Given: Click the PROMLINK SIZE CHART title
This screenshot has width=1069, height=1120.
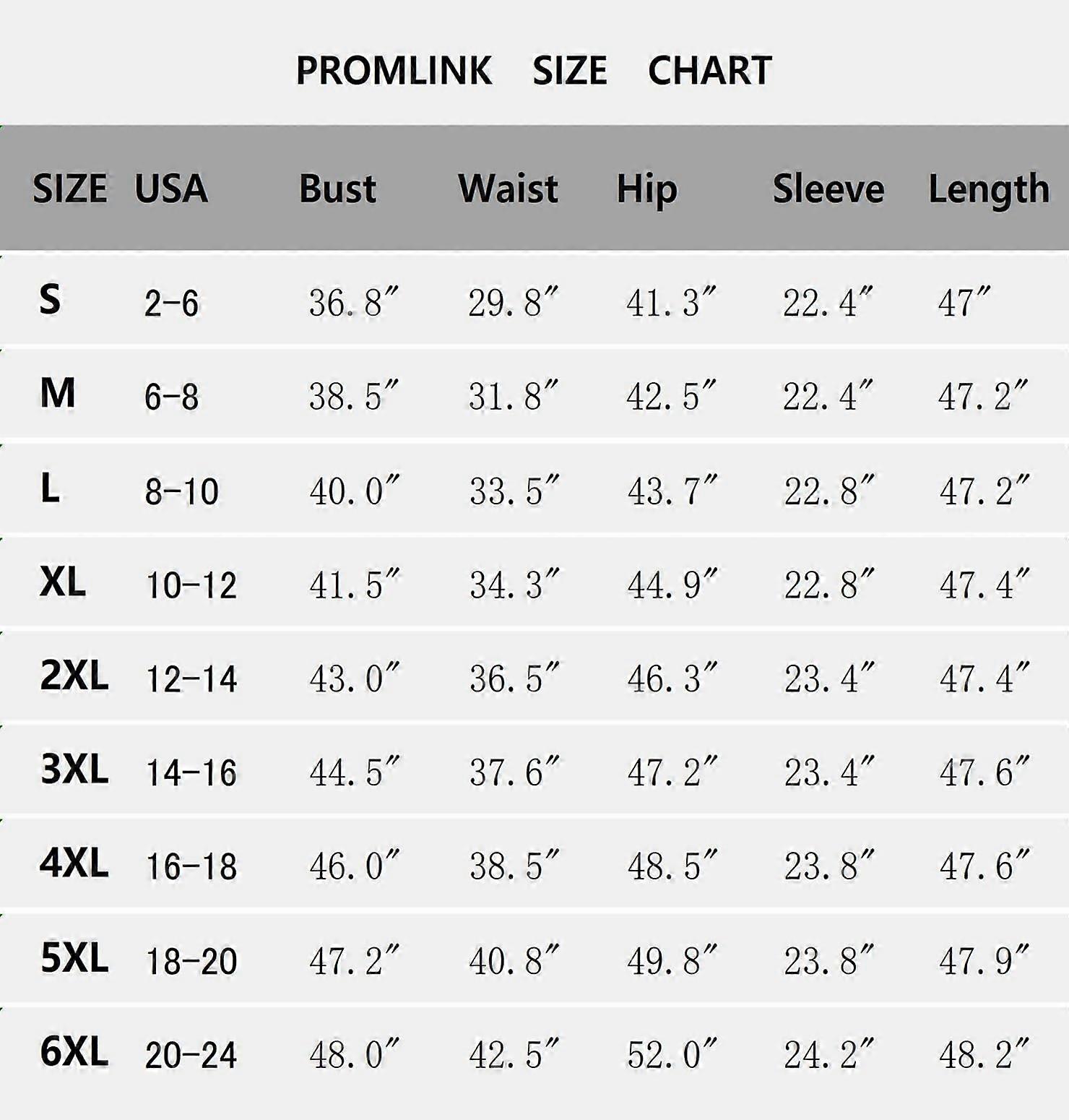Looking at the screenshot, I should click(x=534, y=70).
